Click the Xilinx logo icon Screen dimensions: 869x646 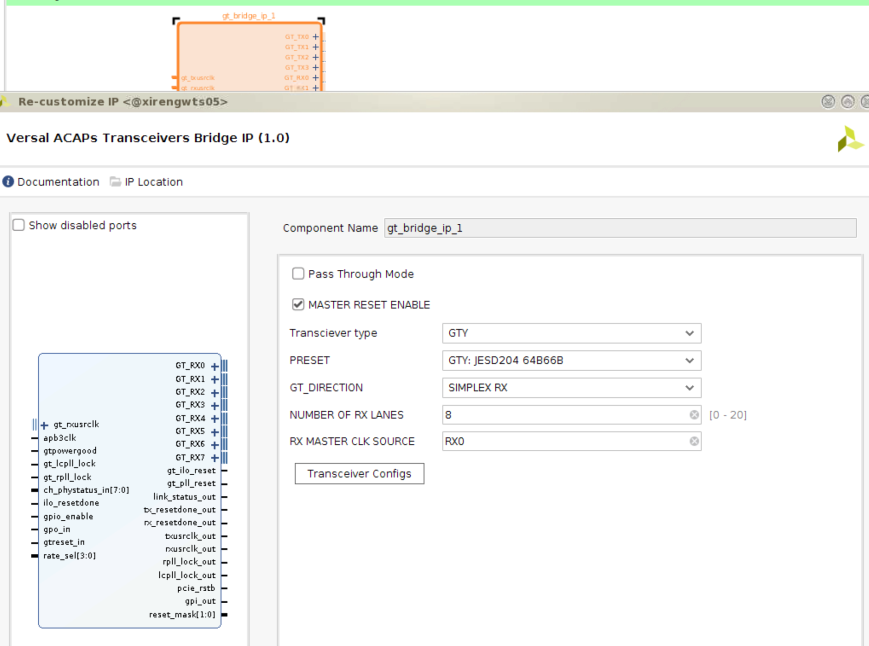[850, 139]
